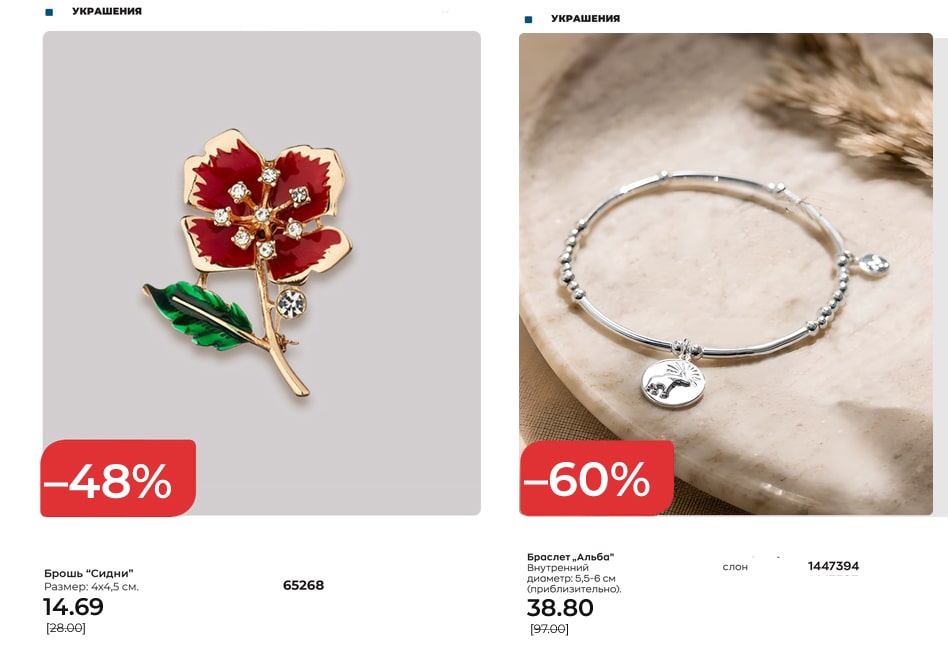Select product code 65268
This screenshot has height=656, width=948.
[x=304, y=585]
